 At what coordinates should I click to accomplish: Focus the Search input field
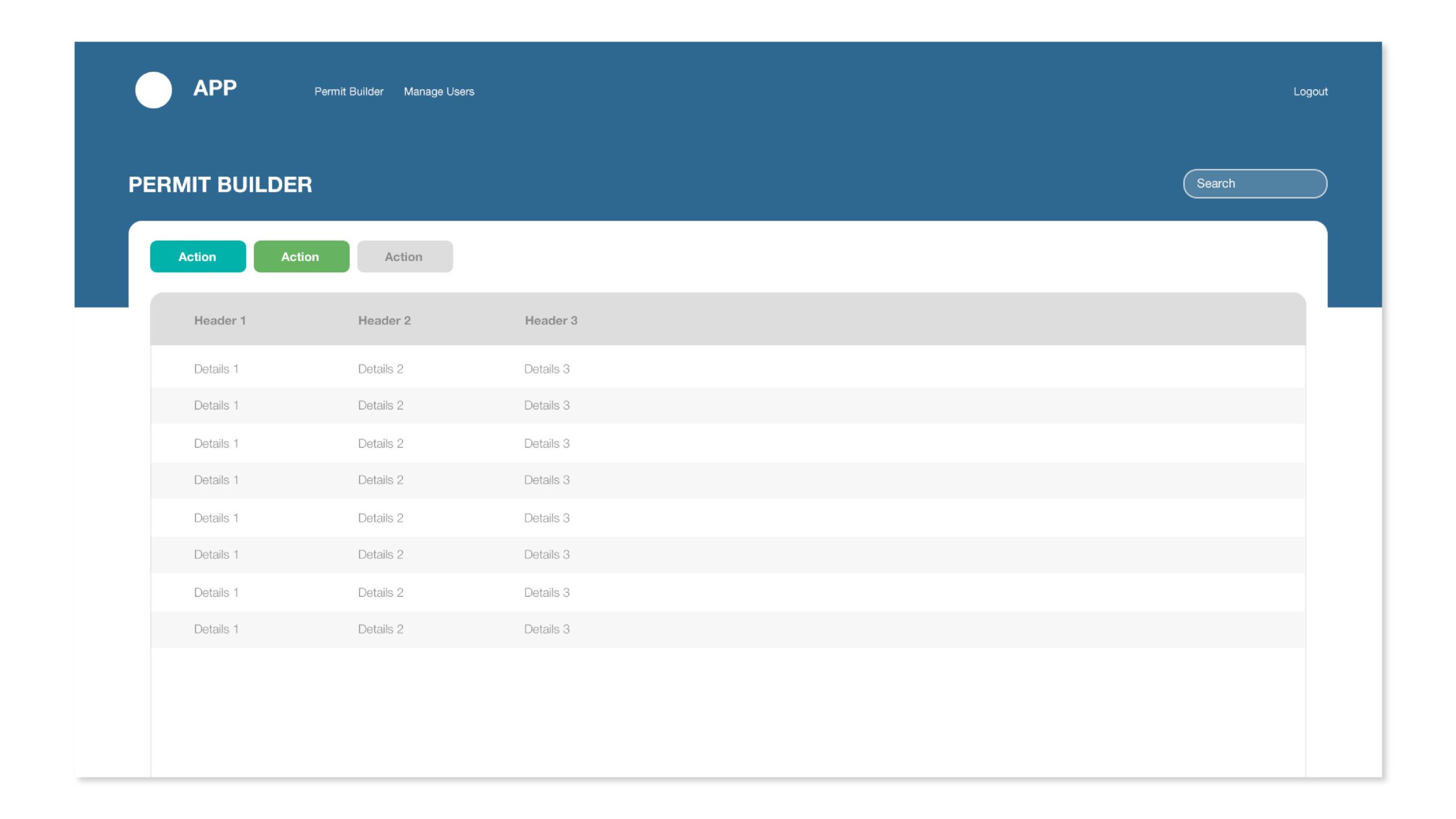1255,184
